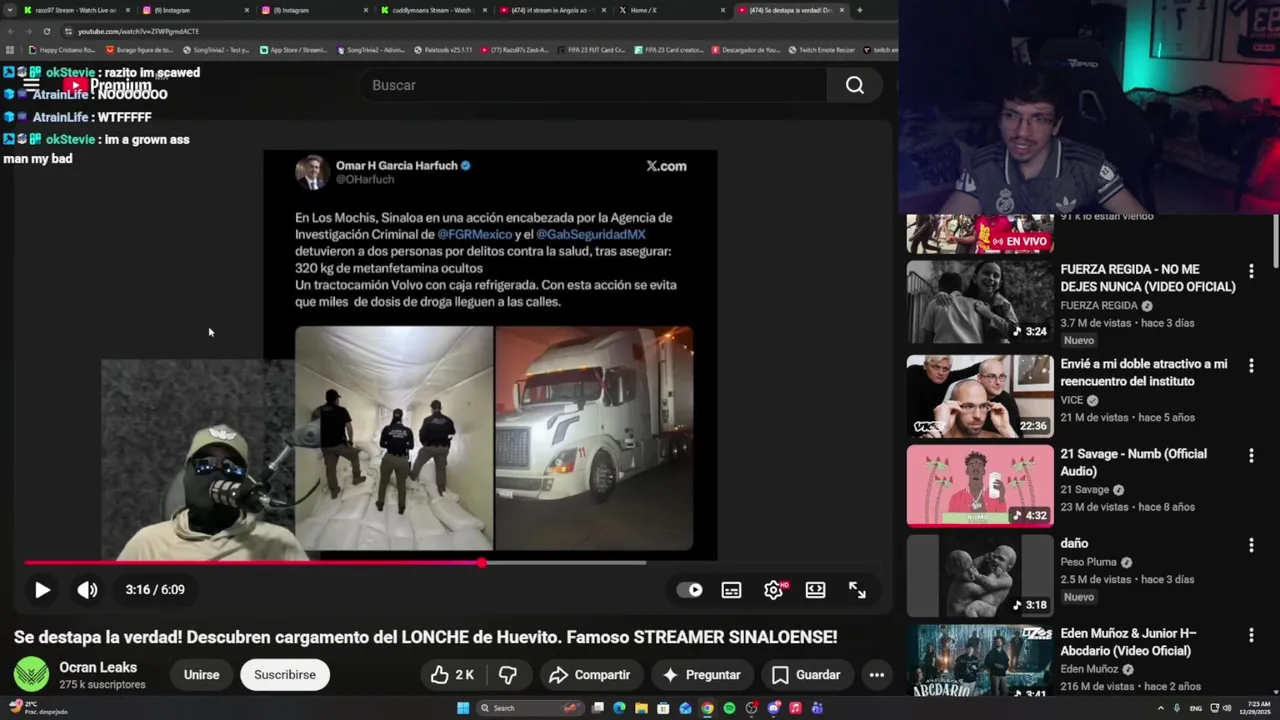Click the Preguntar button
Viewport: 1280px width, 720px height.
click(701, 675)
